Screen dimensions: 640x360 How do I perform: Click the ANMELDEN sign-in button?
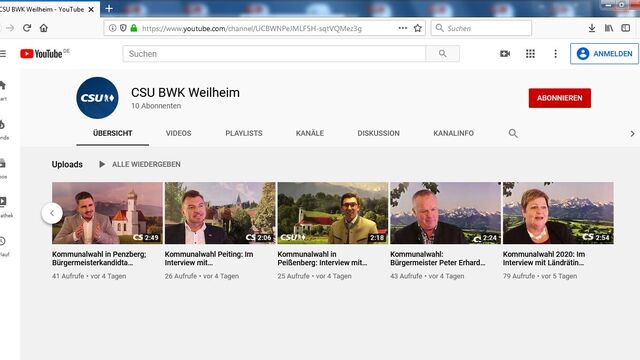[604, 53]
